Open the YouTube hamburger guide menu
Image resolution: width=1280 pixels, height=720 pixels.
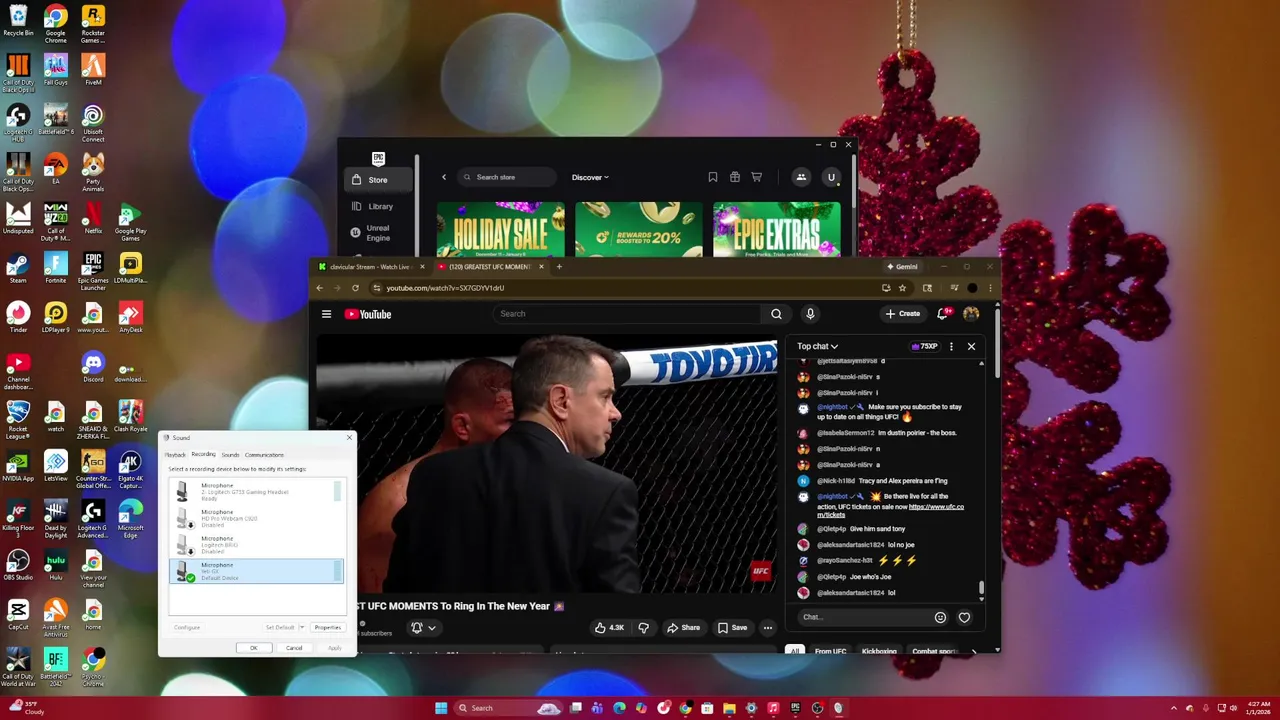tap(326, 314)
